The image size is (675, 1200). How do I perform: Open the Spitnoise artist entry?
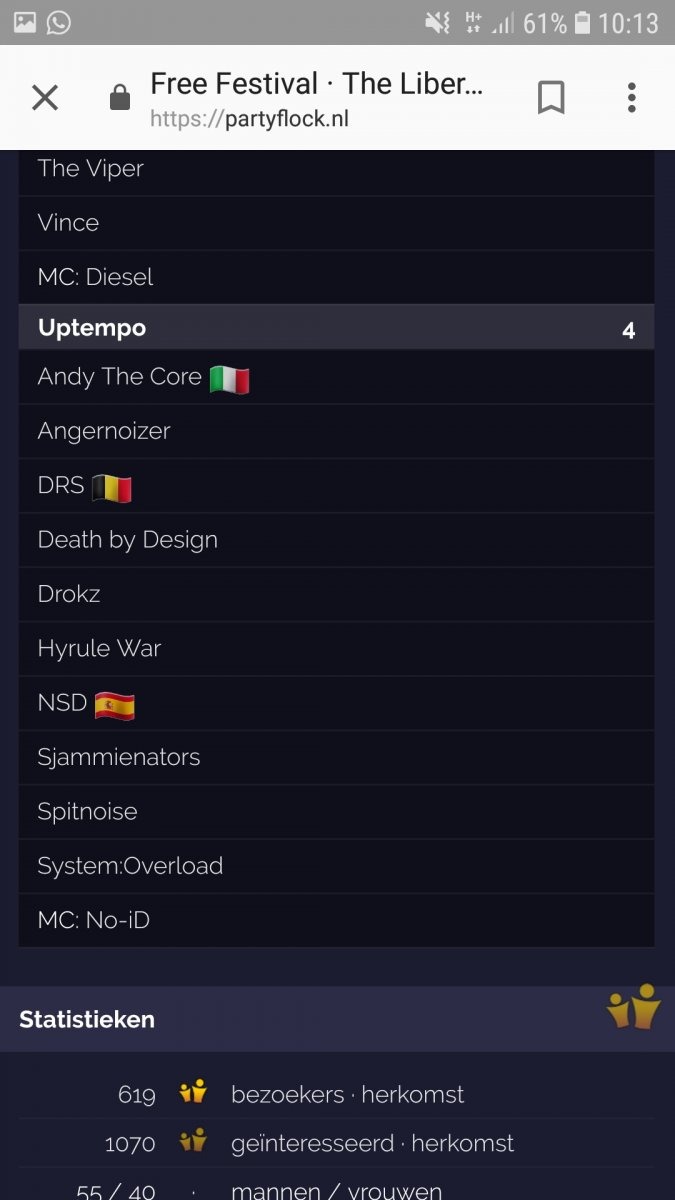(x=88, y=811)
